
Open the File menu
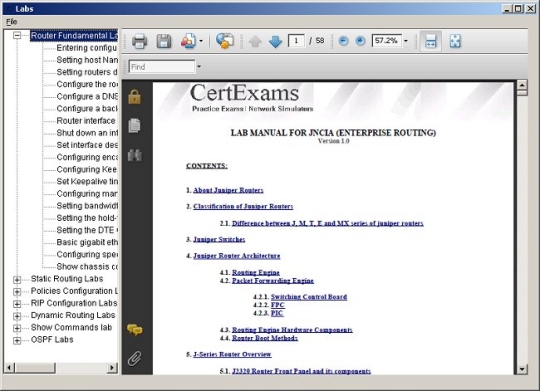pyautogui.click(x=11, y=22)
